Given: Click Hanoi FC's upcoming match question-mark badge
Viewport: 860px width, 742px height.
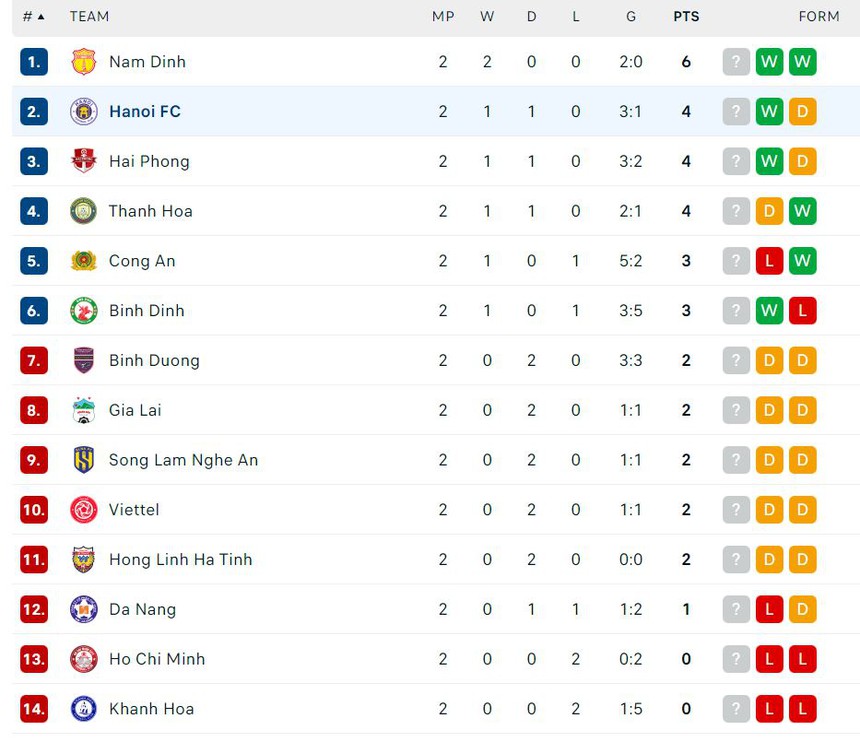Looking at the screenshot, I should 736,111.
